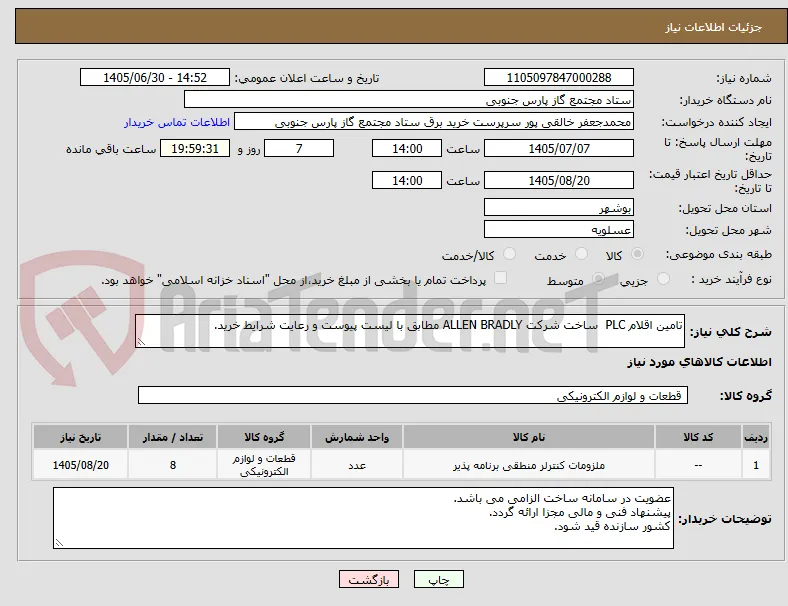
Task: Select the خدمت radio button
Action: tap(581, 254)
